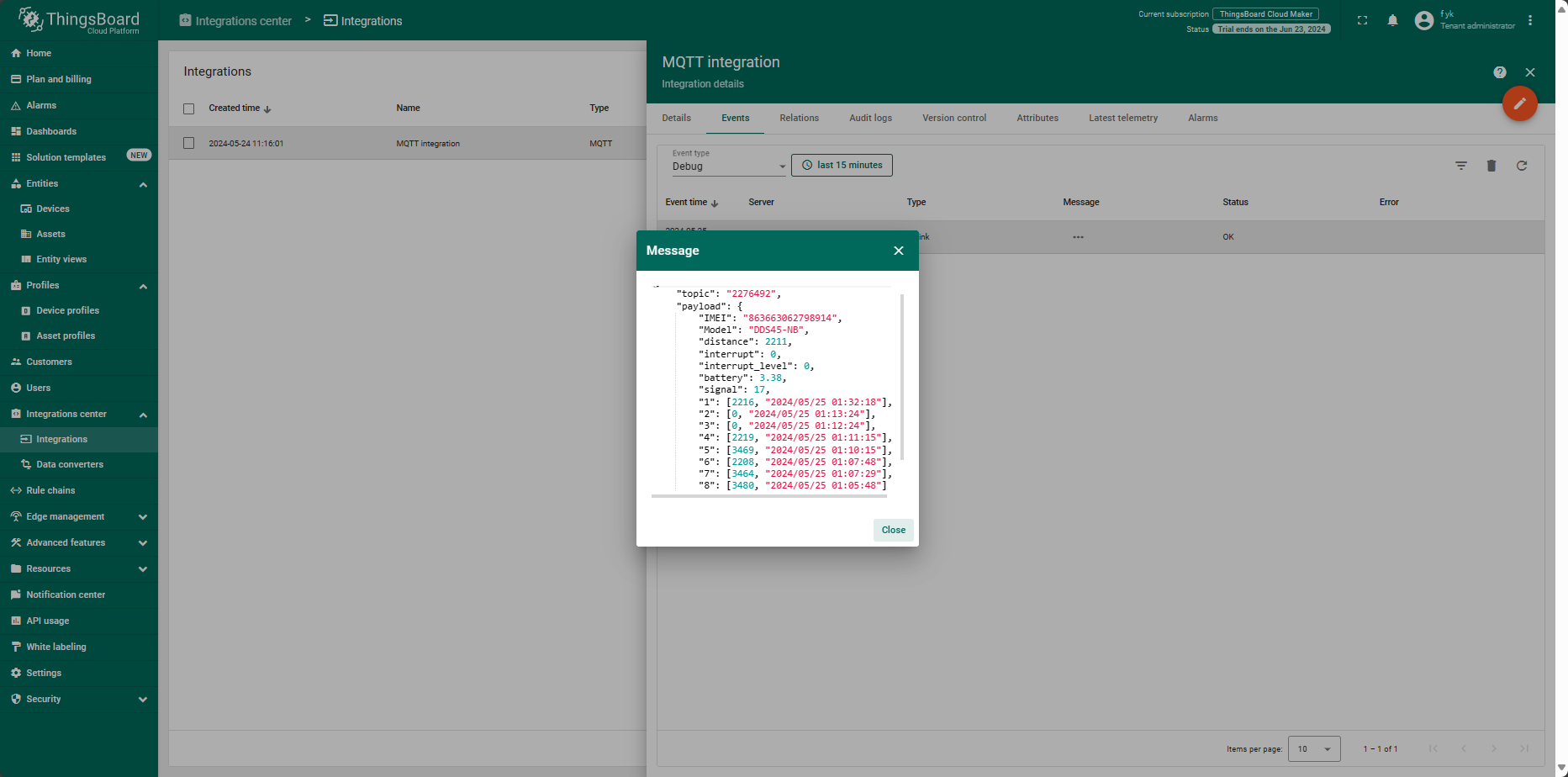Open the items per page dropdown
The image size is (1568, 777).
(x=1314, y=748)
